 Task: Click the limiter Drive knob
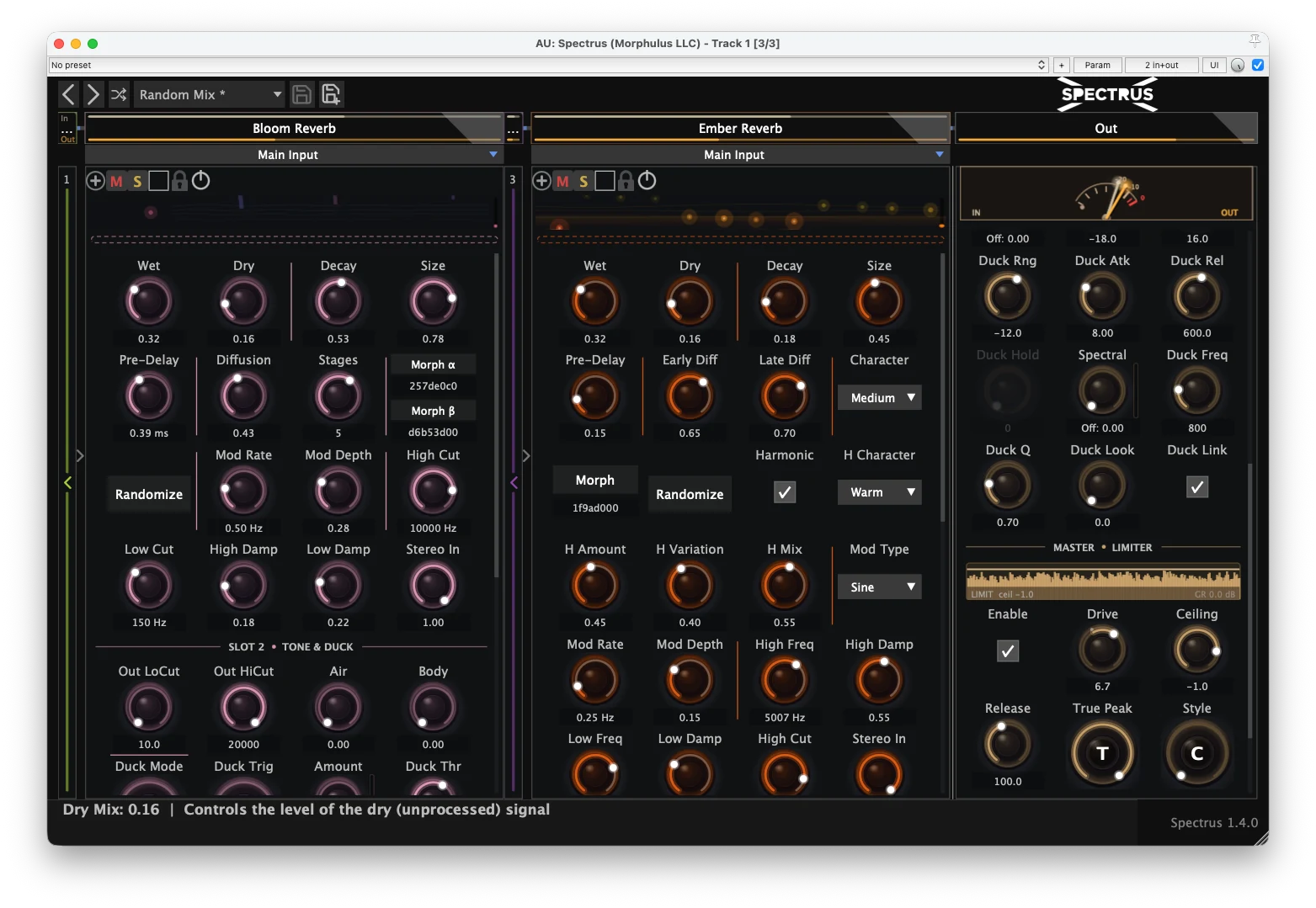1102,650
